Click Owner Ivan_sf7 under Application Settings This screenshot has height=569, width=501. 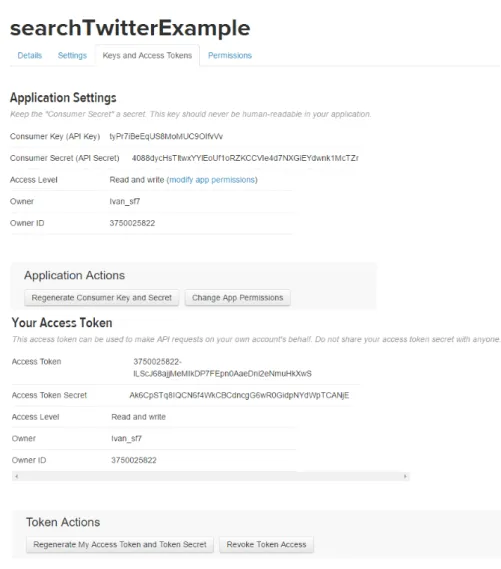[x=125, y=201]
